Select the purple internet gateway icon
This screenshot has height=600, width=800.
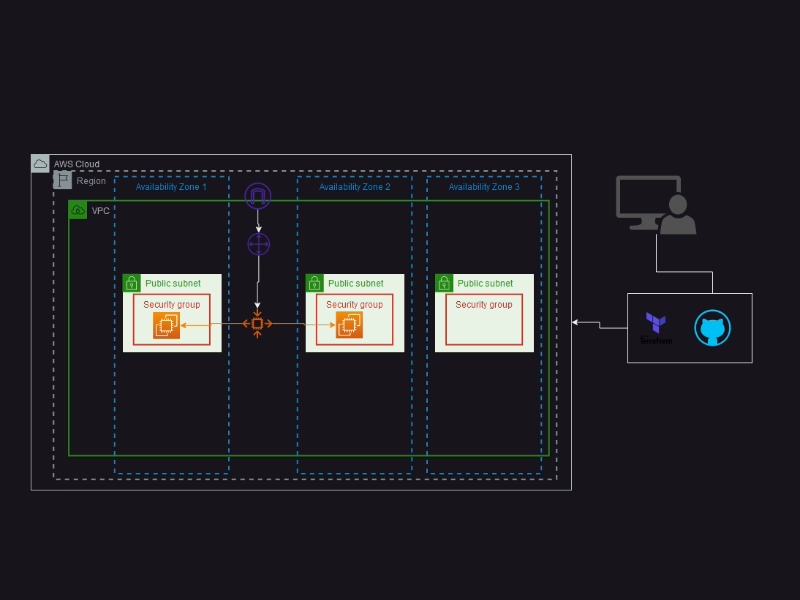click(x=258, y=196)
